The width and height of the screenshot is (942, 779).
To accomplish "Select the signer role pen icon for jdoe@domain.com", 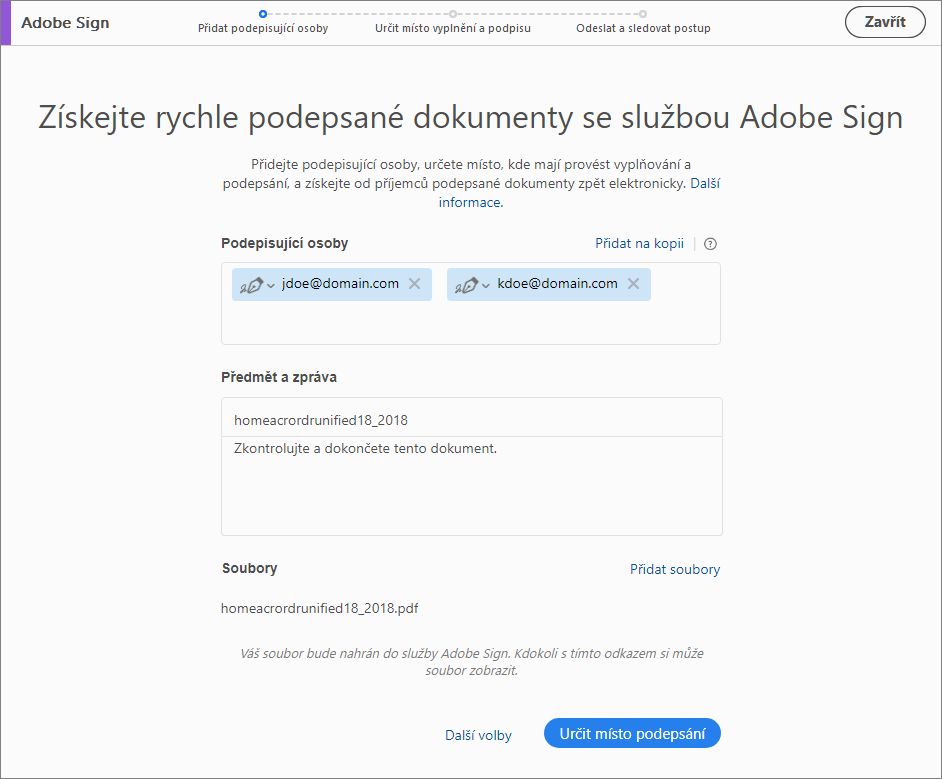I will click(253, 284).
